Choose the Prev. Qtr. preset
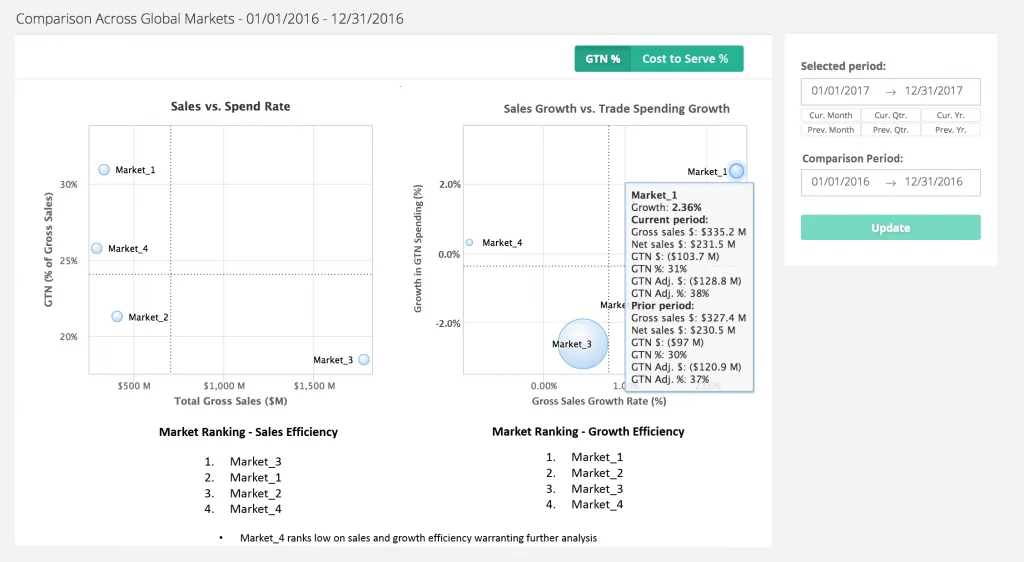1024x562 pixels. (x=890, y=130)
